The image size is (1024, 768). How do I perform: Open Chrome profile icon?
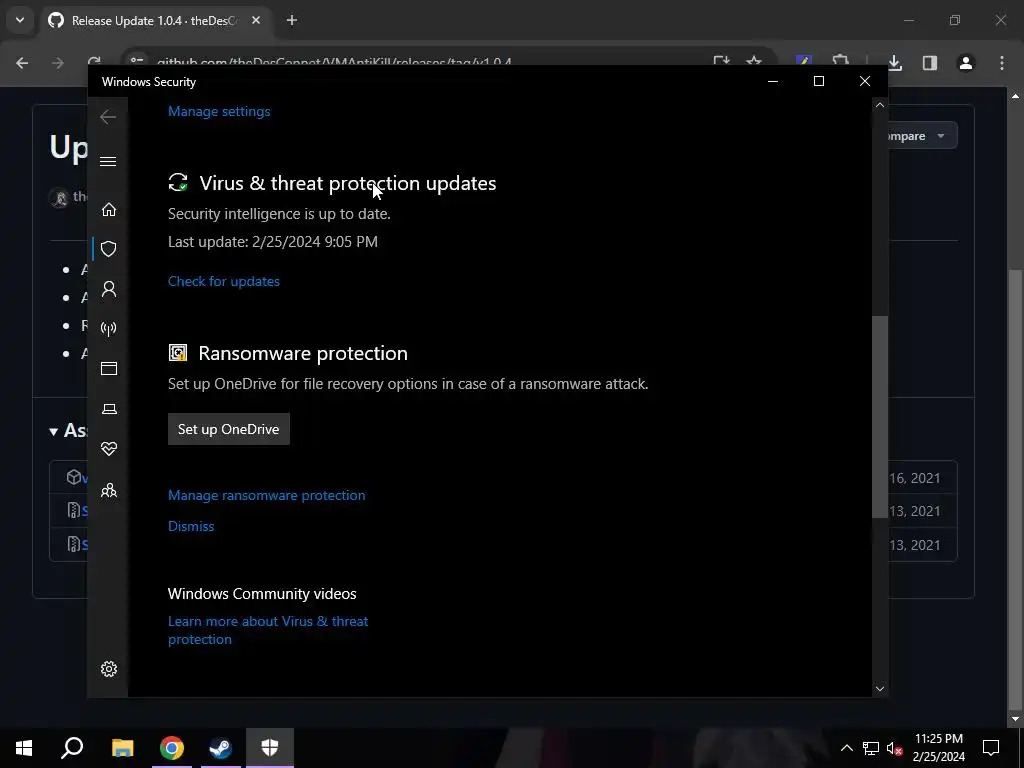pyautogui.click(x=965, y=63)
